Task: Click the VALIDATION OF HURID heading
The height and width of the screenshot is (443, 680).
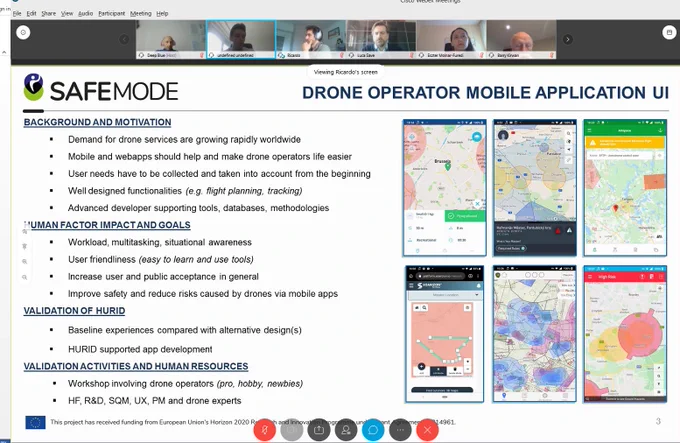Action: (x=74, y=311)
